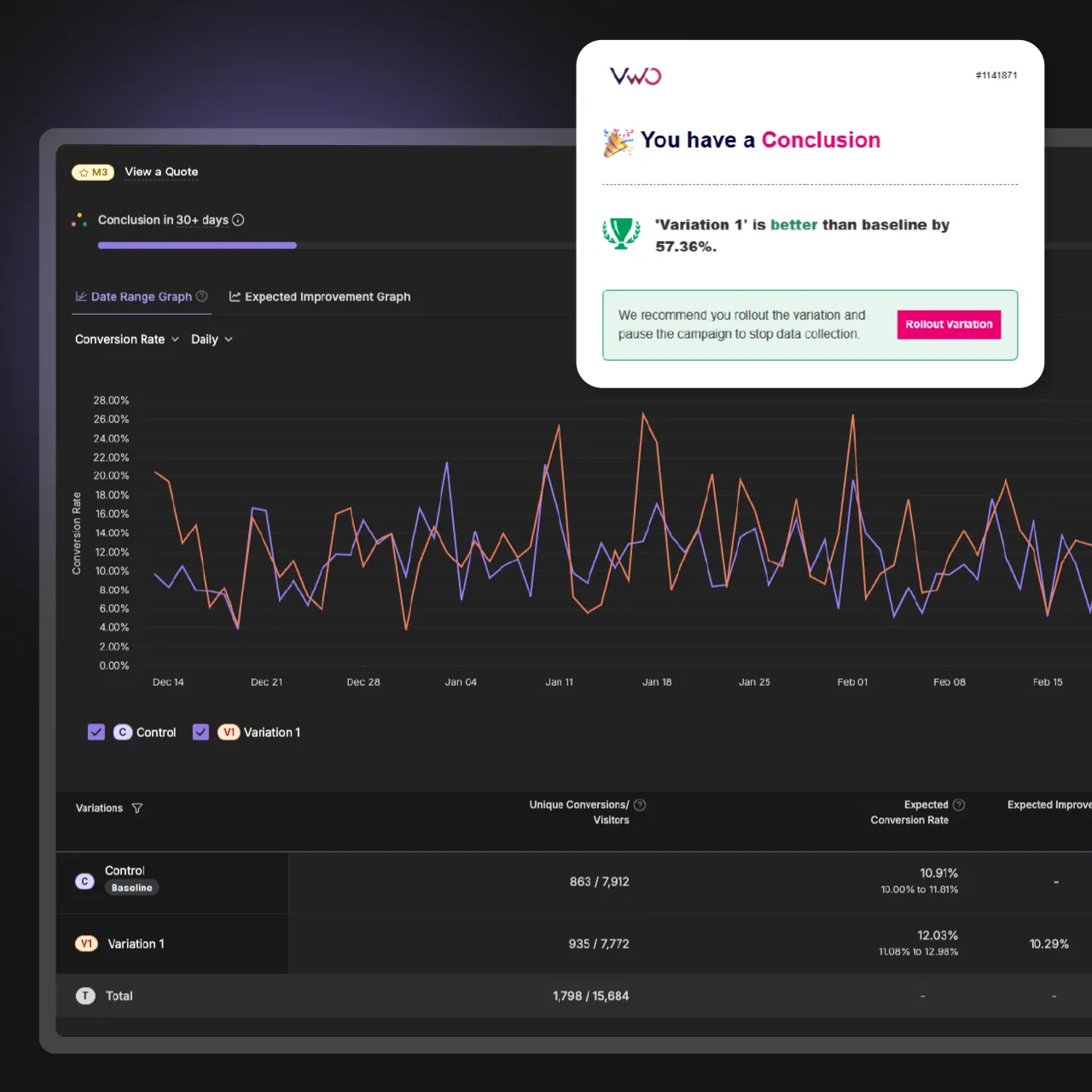Click the T badge in Total row
Image resolution: width=1092 pixels, height=1092 pixels.
point(85,996)
